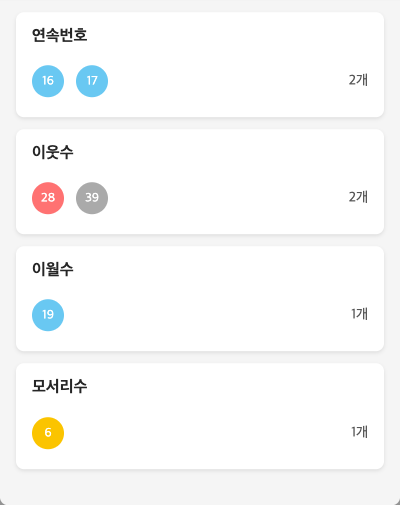The width and height of the screenshot is (400, 505).
Task: Tap the 2개 count in 이웃수 card
Action: click(358, 197)
